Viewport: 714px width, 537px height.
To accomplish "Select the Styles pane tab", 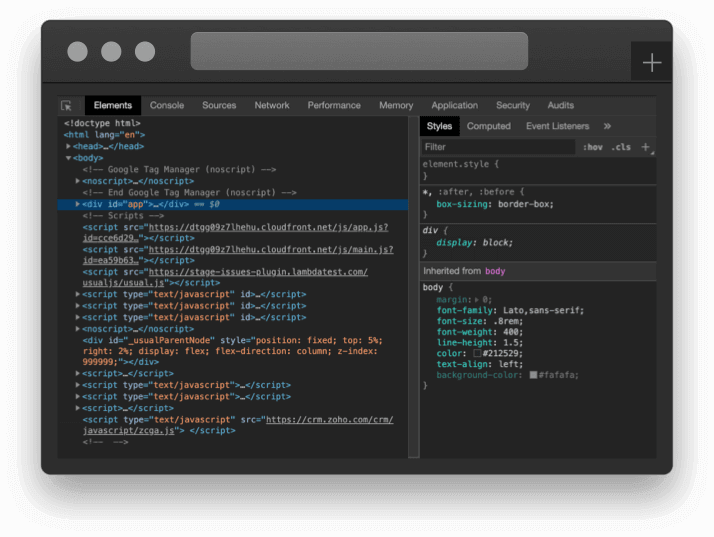I will pos(439,126).
